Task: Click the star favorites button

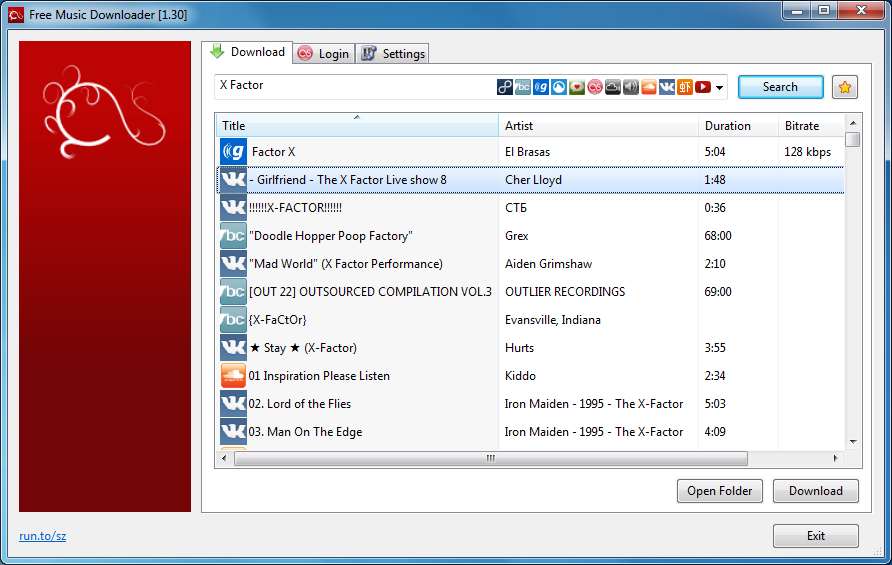Action: [845, 87]
